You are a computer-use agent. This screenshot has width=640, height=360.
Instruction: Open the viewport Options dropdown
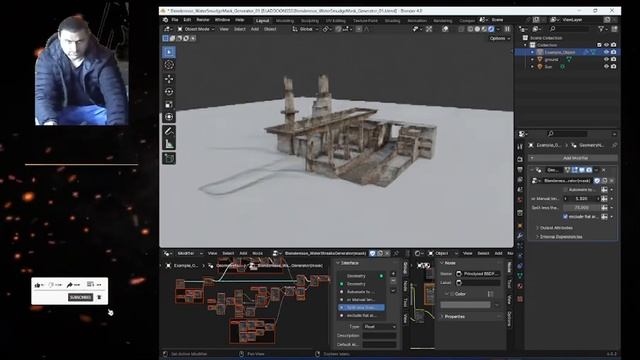click(500, 38)
